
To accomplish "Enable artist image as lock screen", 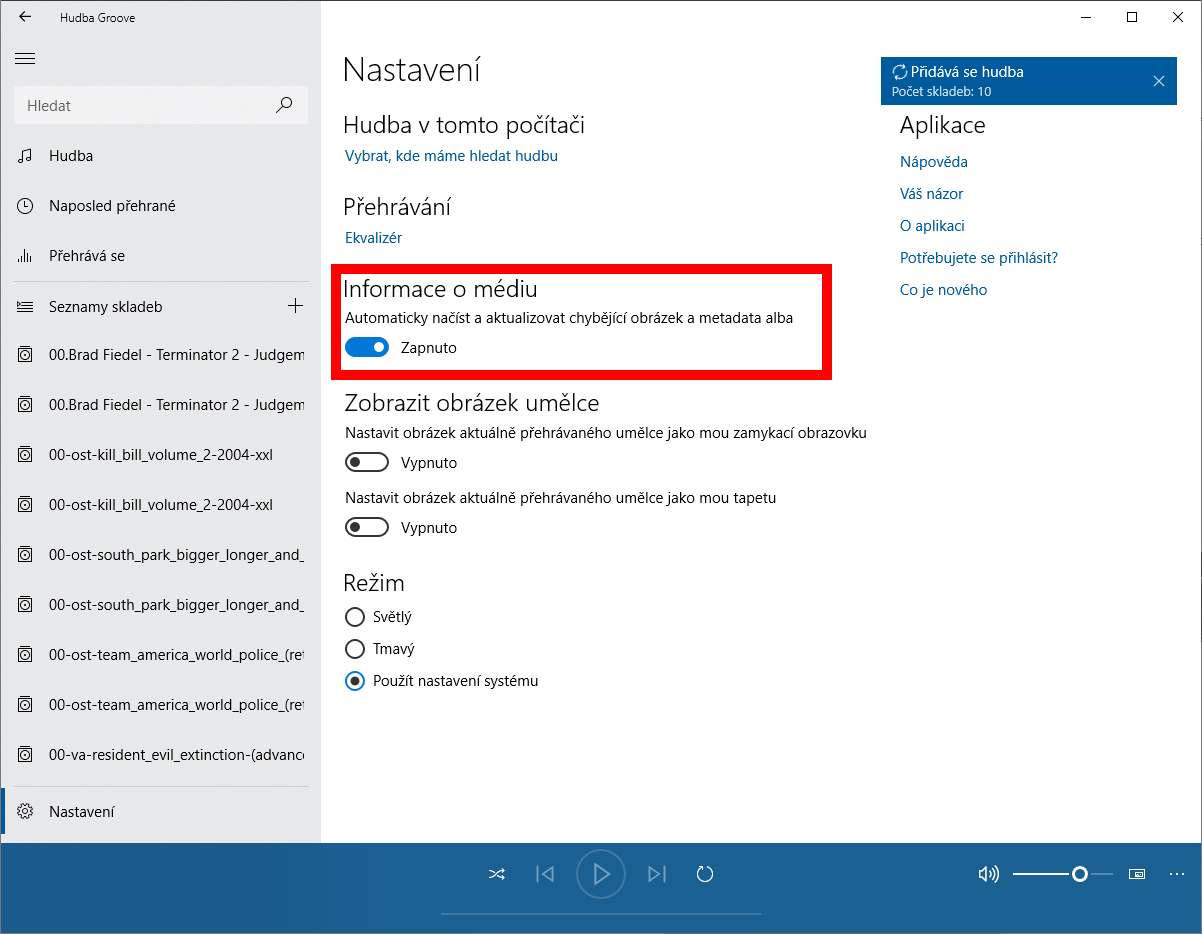I will coord(366,462).
